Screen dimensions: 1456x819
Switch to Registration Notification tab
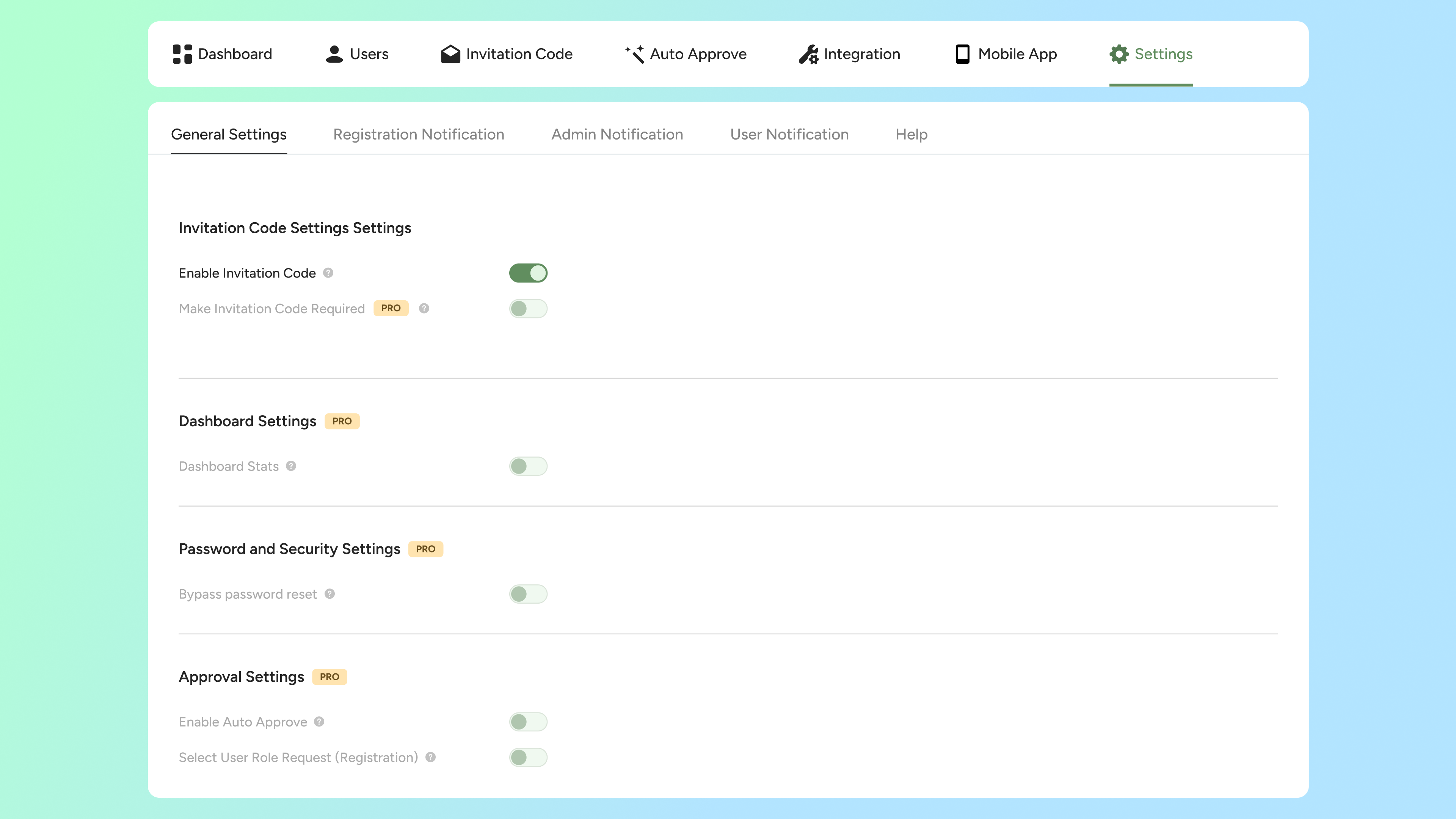tap(418, 135)
